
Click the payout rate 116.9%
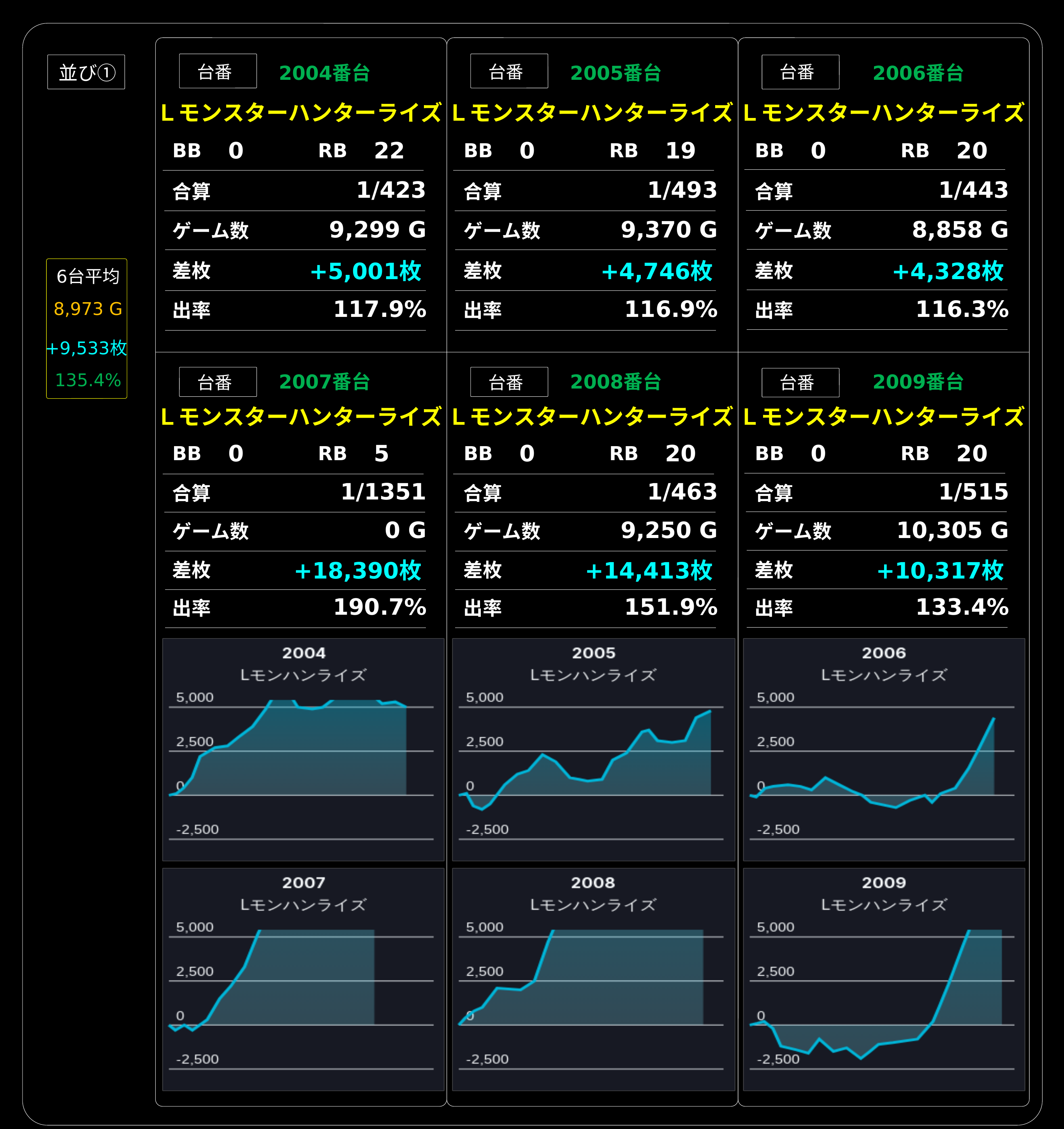(x=671, y=310)
